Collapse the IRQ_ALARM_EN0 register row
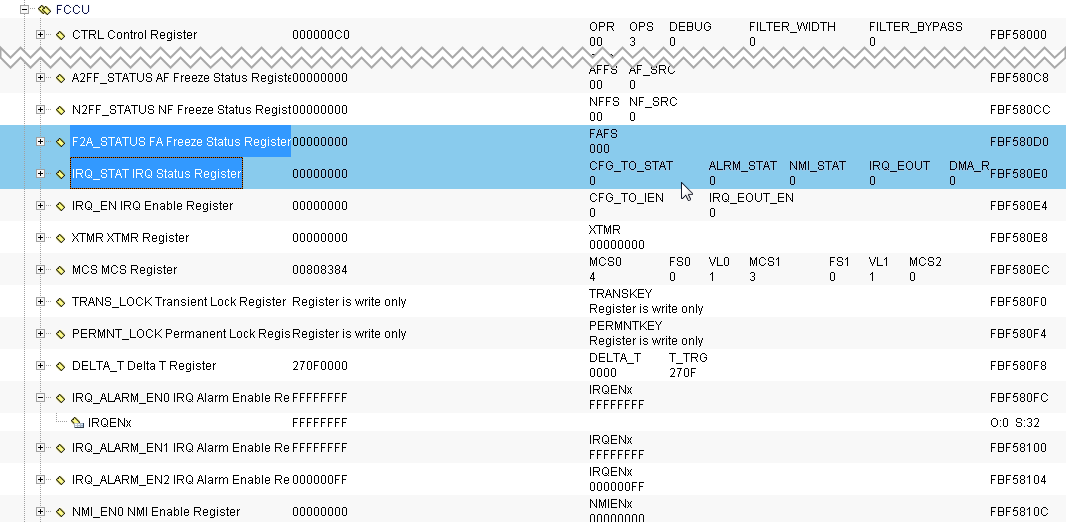The height and width of the screenshot is (522, 1066). [40, 397]
